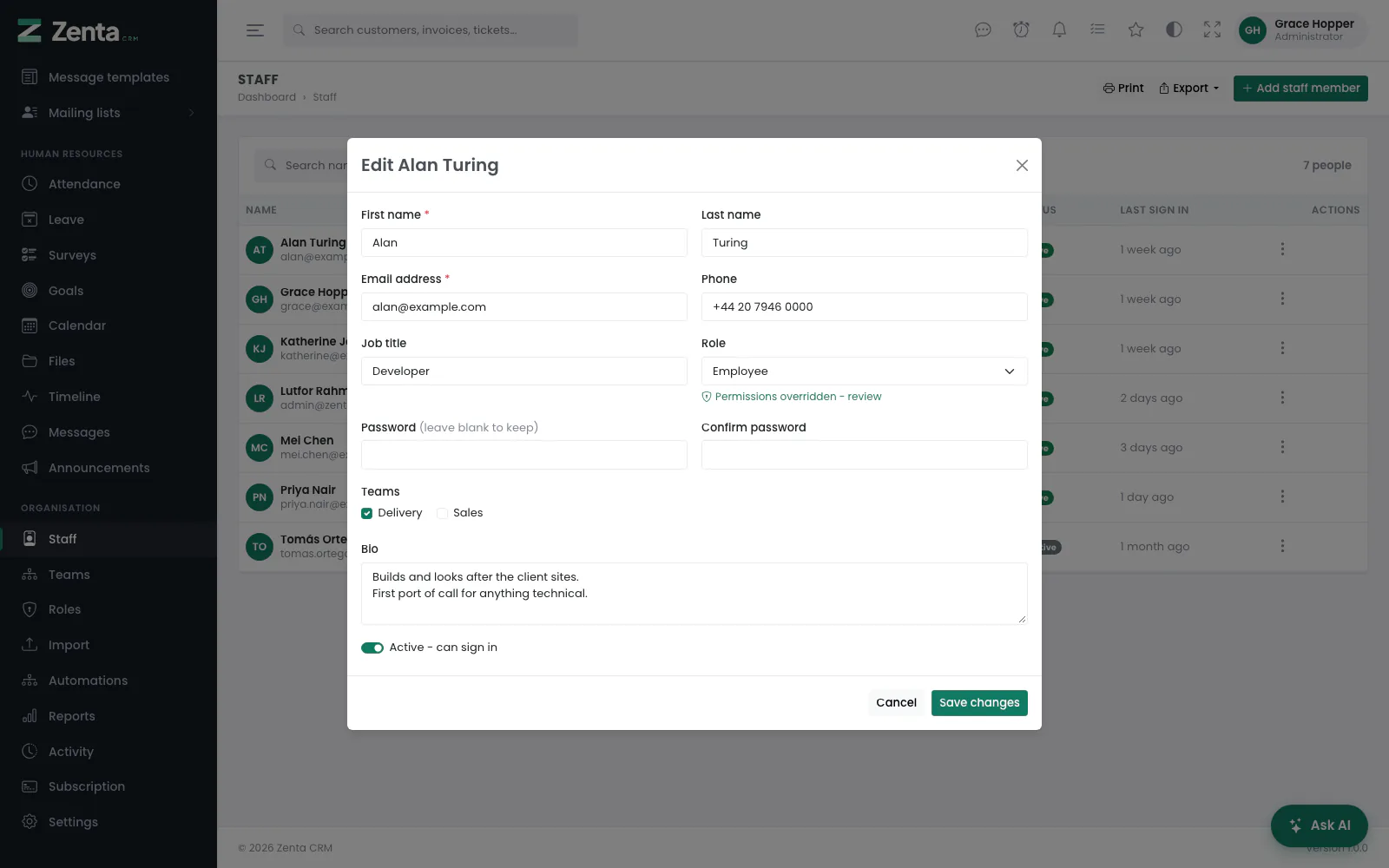This screenshot has height=868, width=1389.
Task: Open actions menu for Priya Nair row
Action: click(x=1282, y=496)
